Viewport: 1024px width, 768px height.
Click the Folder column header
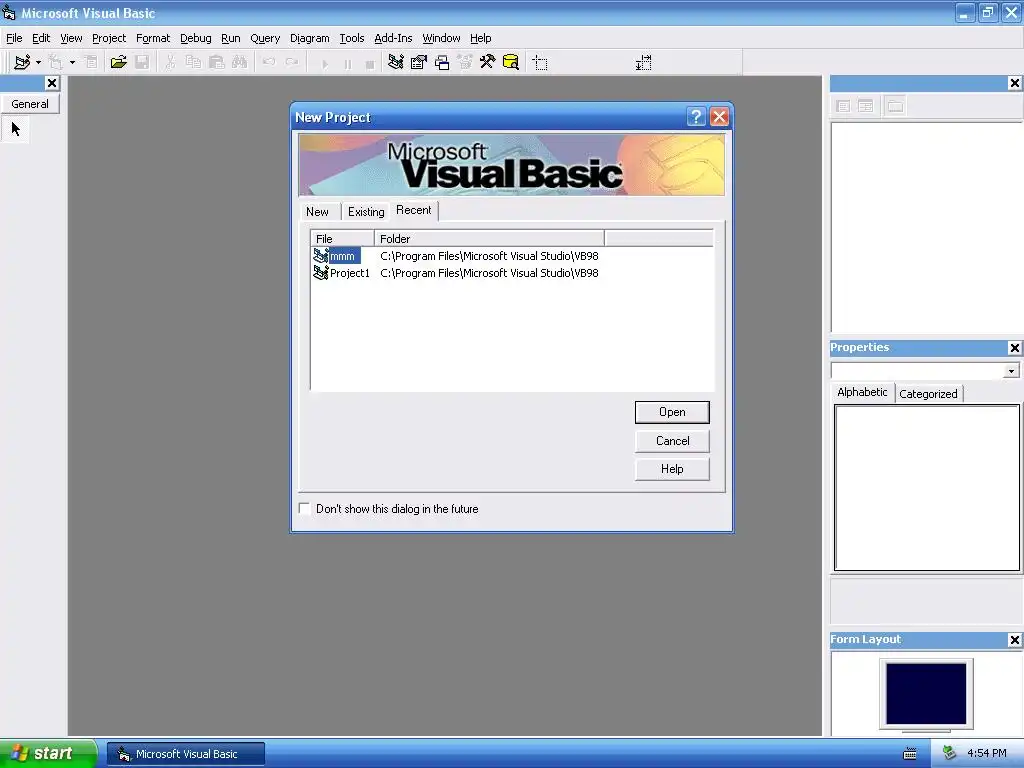pos(489,238)
